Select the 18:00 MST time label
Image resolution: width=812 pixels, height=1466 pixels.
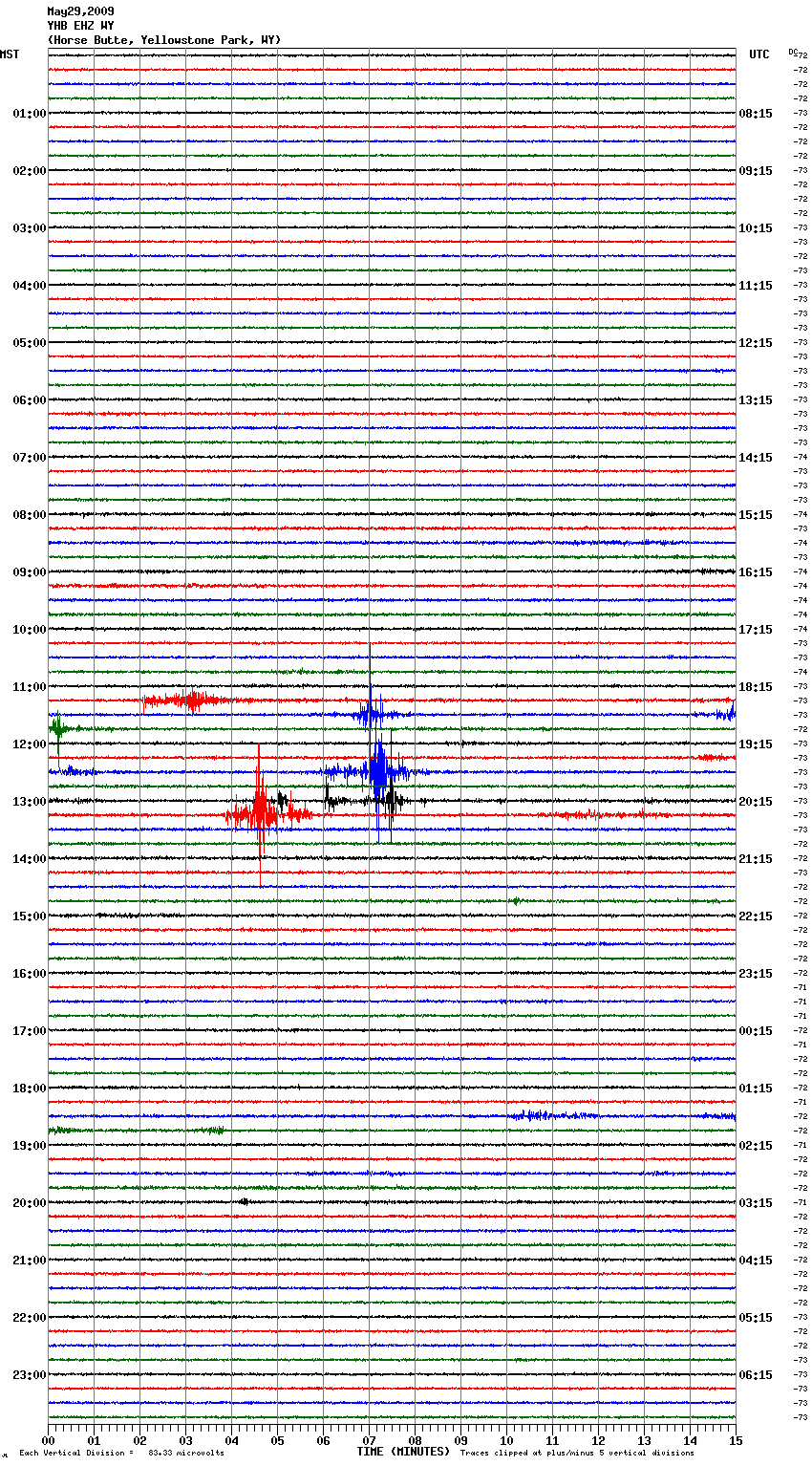point(29,1089)
